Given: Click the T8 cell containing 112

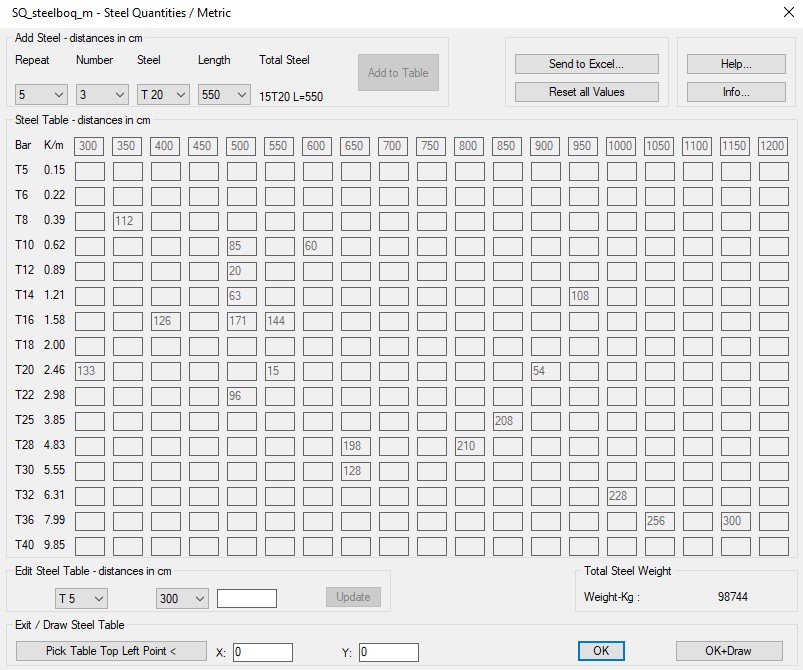Looking at the screenshot, I should pyautogui.click(x=128, y=221).
